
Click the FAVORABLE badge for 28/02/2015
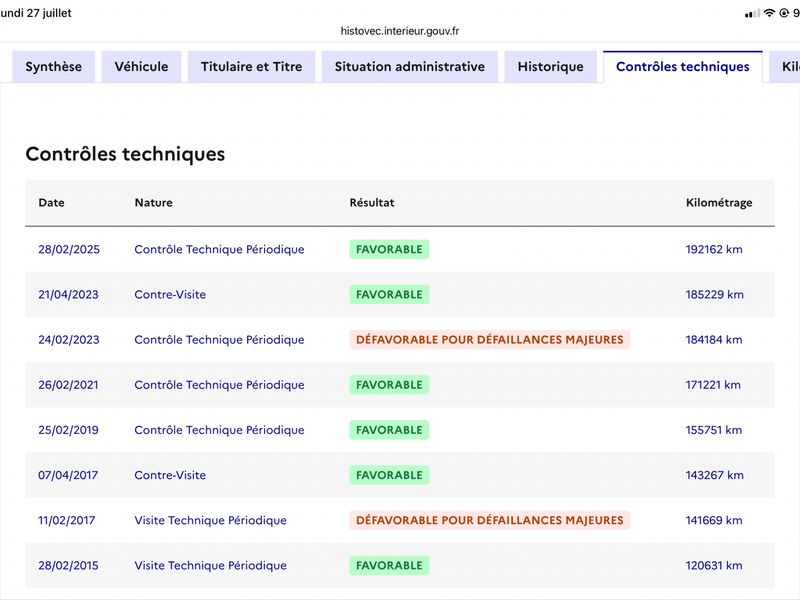click(389, 566)
